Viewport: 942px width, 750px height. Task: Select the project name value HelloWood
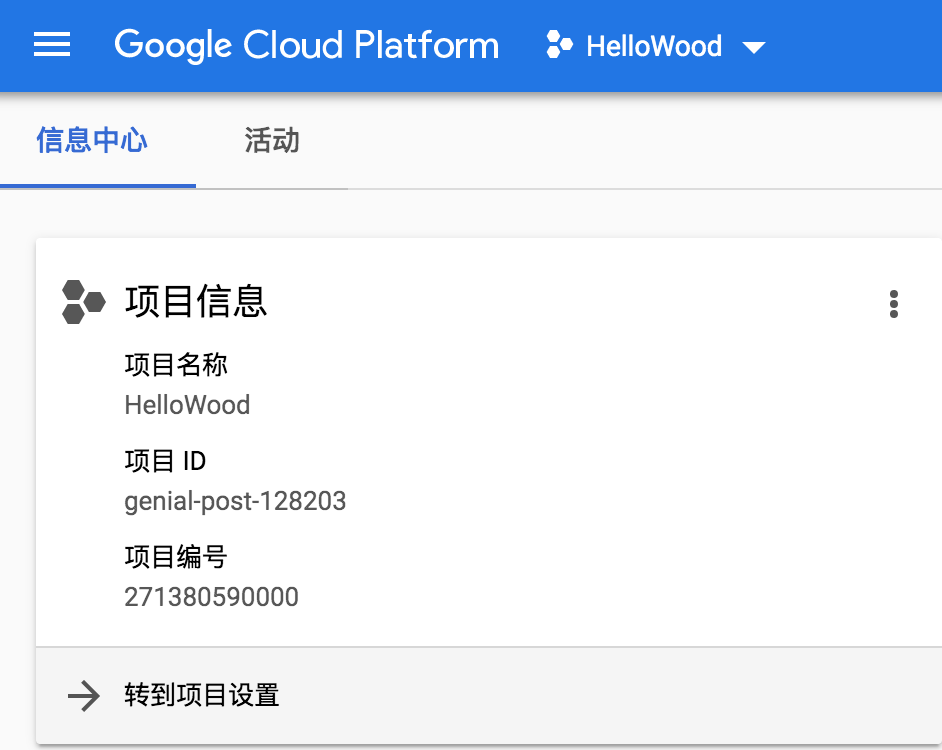187,405
